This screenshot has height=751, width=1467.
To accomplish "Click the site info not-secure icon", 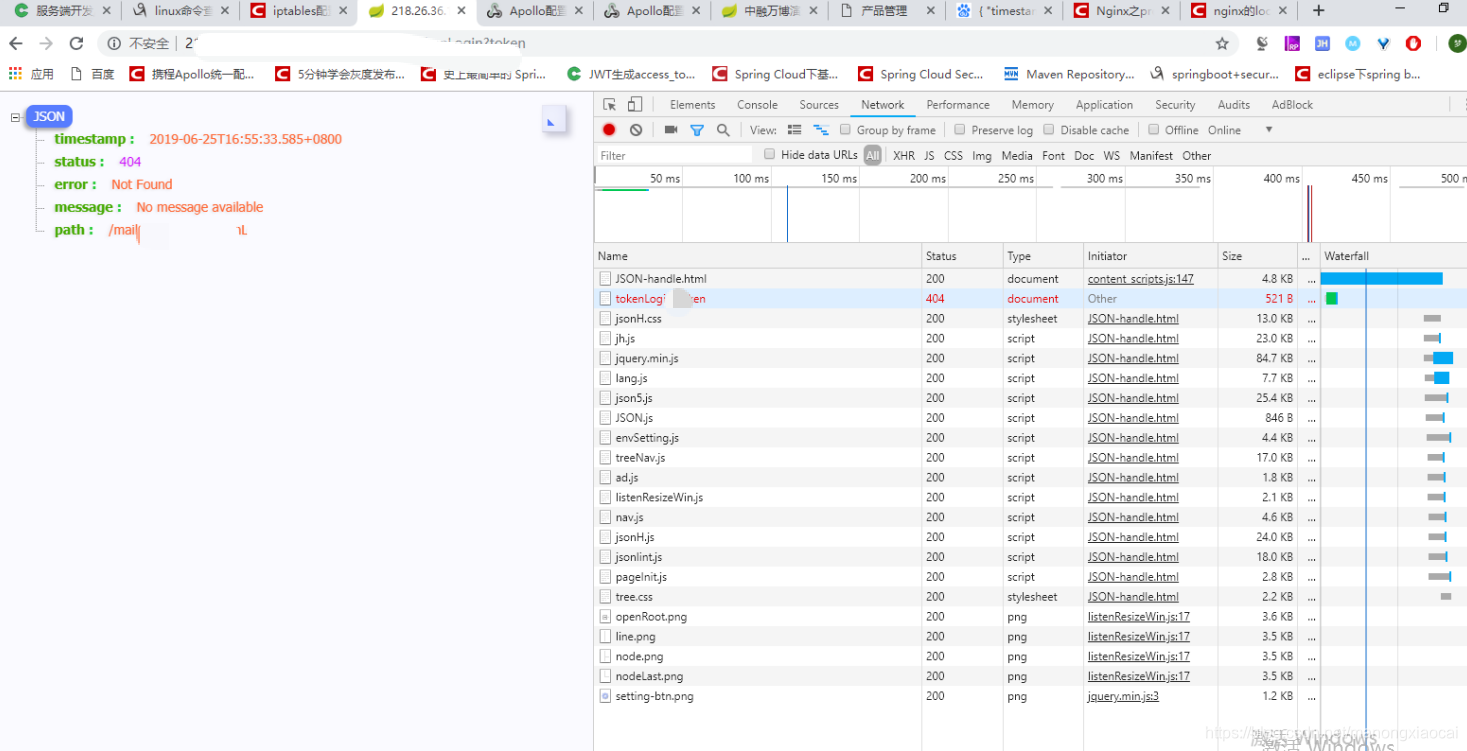I will pyautogui.click(x=114, y=43).
